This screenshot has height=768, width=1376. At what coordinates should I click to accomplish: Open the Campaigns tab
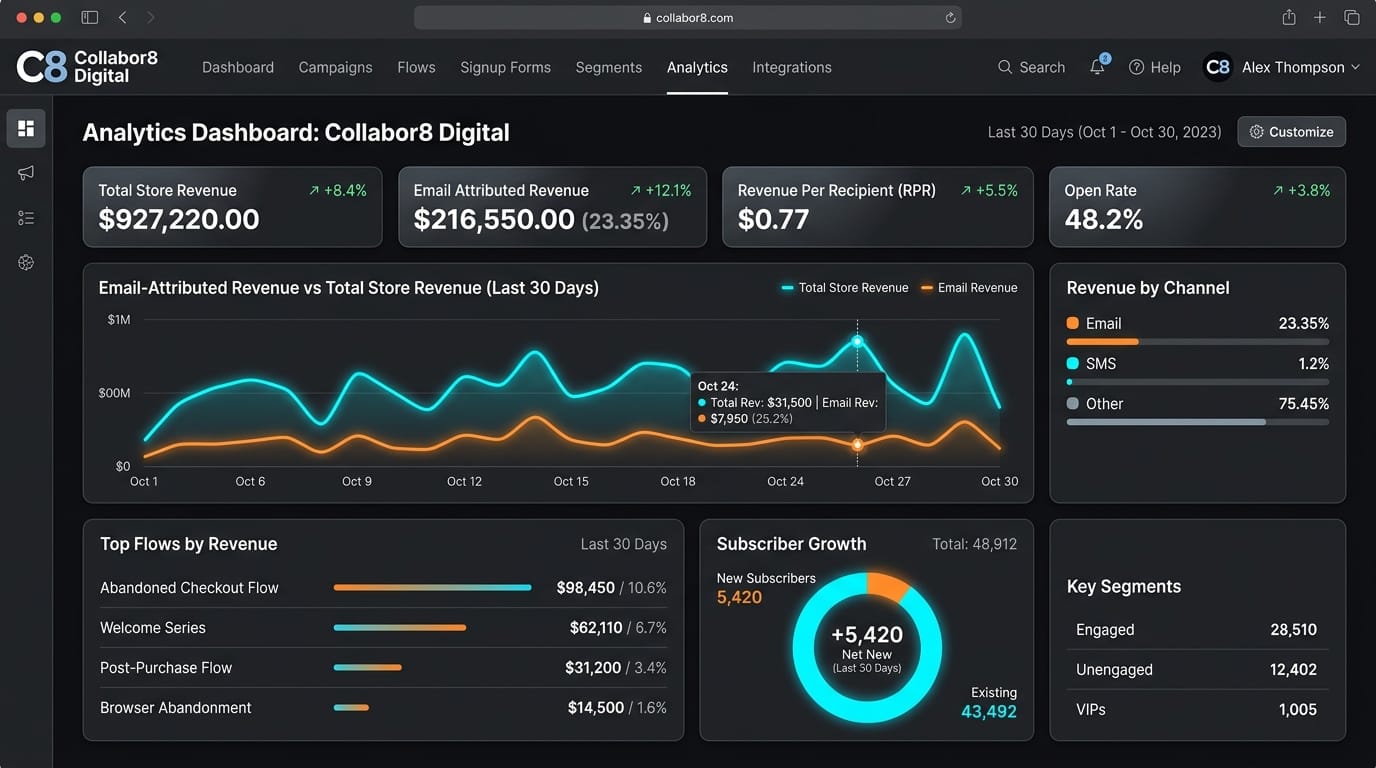(x=335, y=67)
